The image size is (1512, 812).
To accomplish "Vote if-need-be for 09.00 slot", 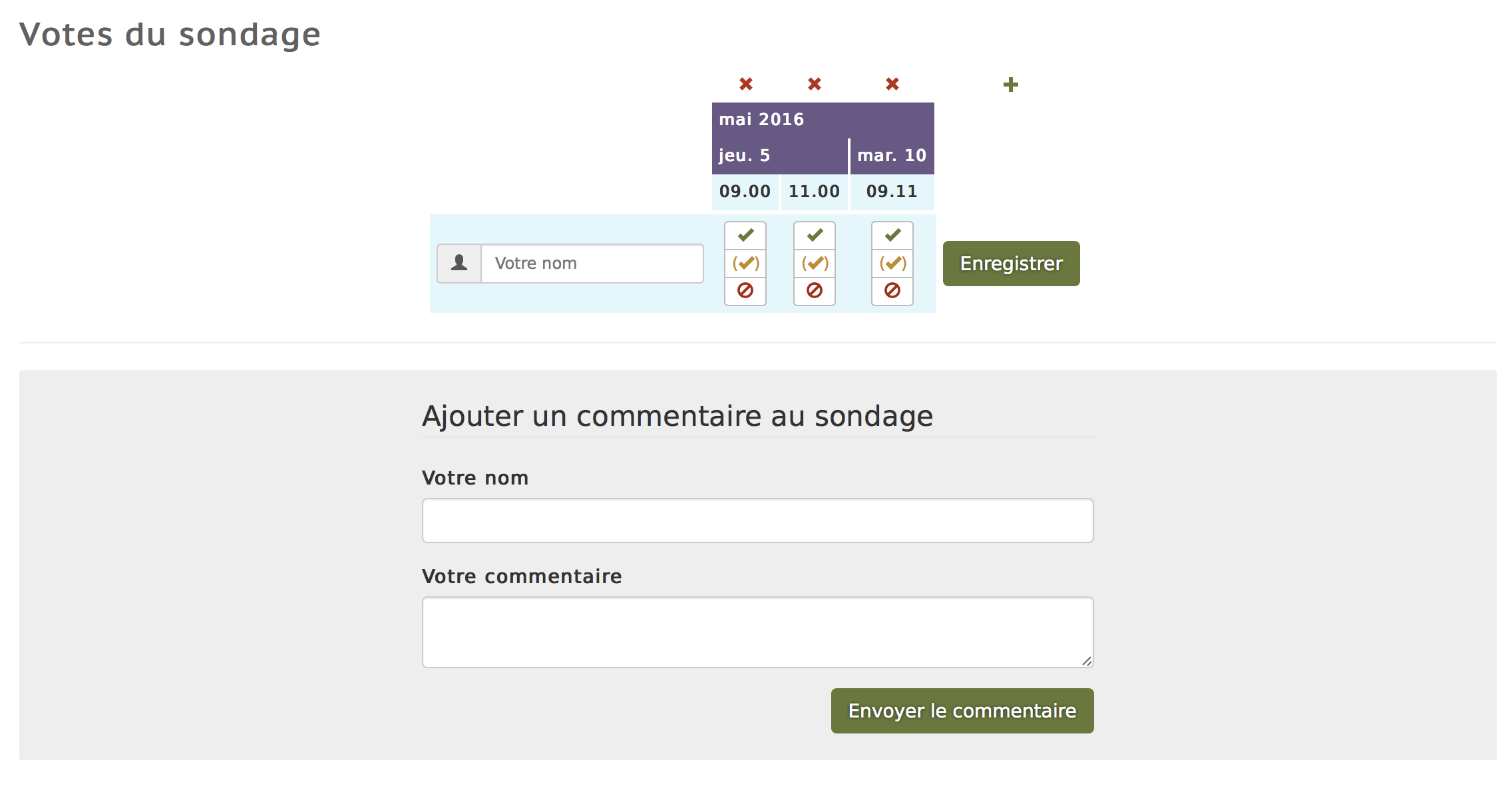I will pyautogui.click(x=745, y=264).
